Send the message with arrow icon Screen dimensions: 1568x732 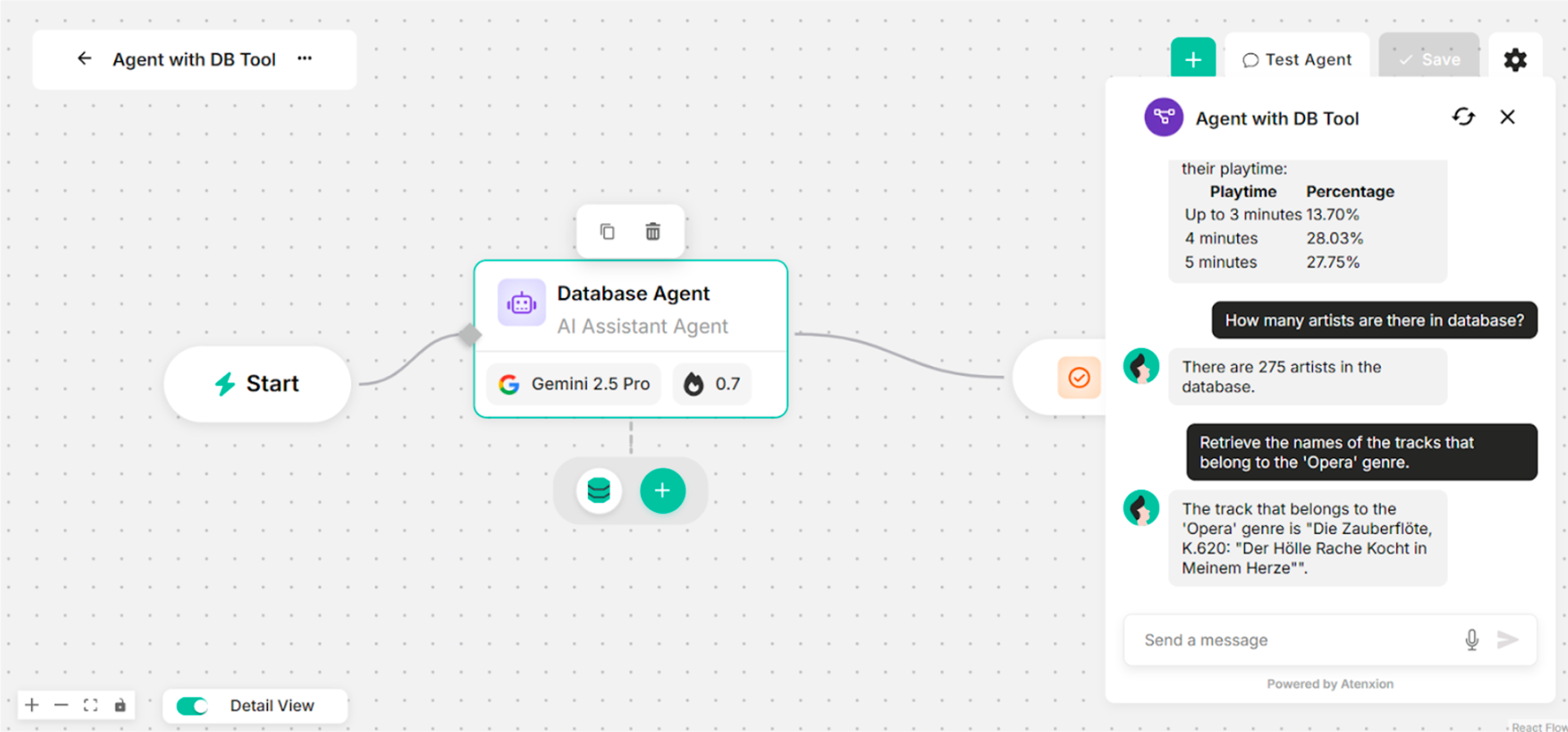coord(1508,640)
